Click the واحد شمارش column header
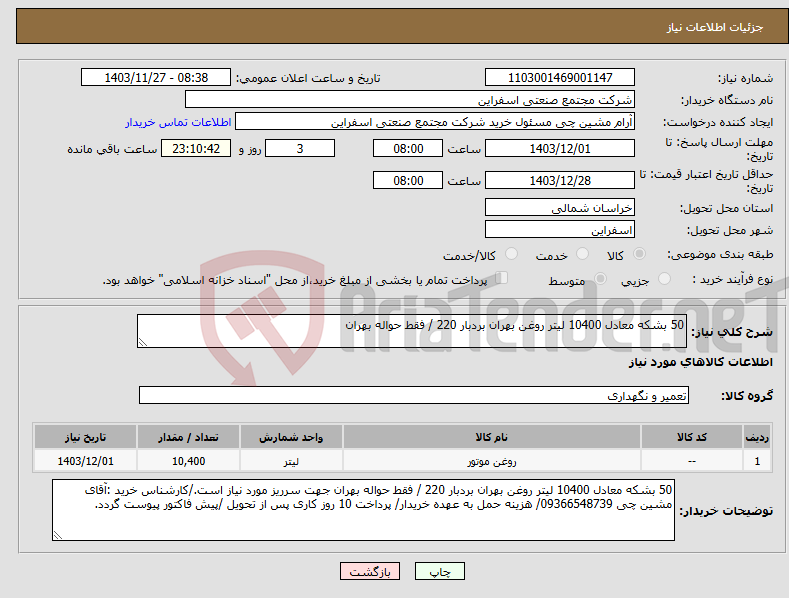The height and width of the screenshot is (598, 789). click(291, 437)
